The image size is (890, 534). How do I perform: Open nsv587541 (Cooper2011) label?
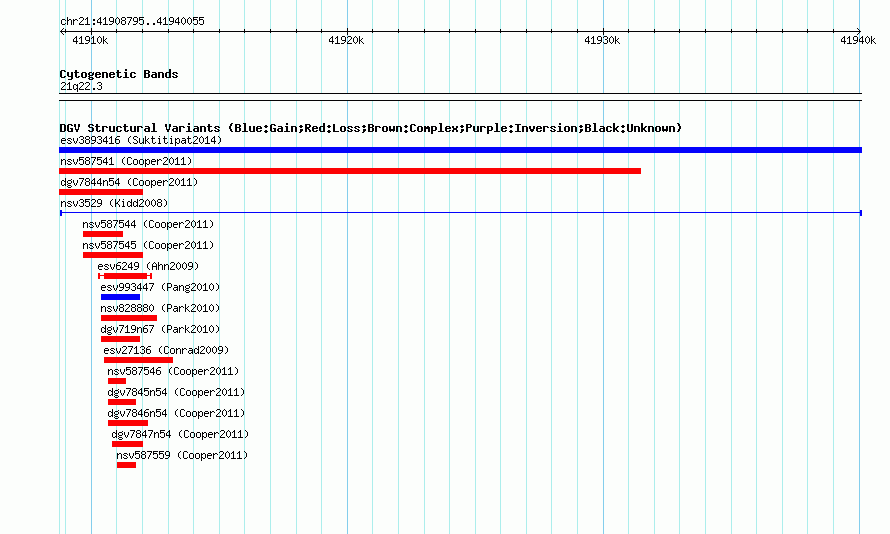pyautogui.click(x=126, y=161)
